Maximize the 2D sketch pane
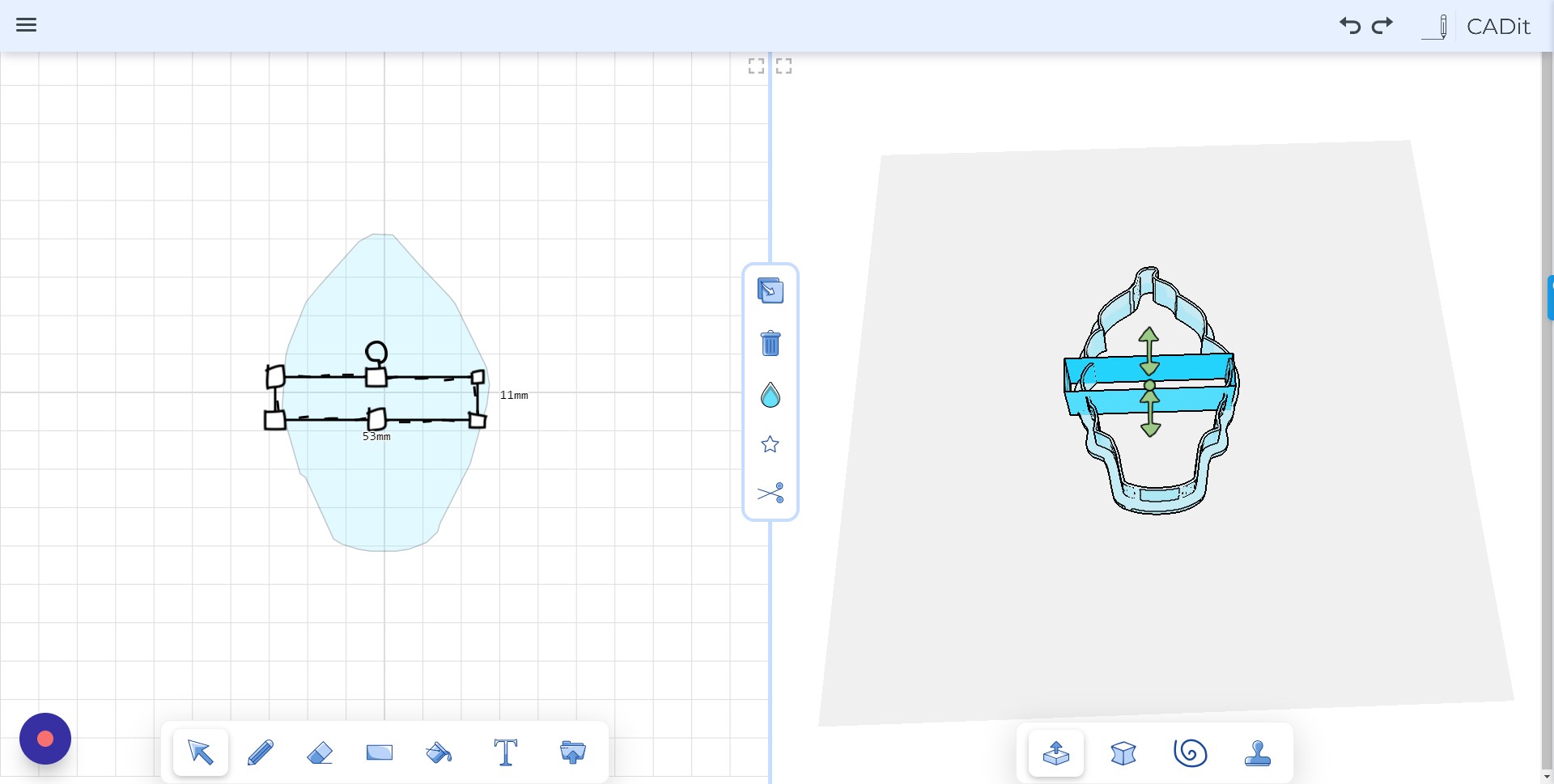1554x784 pixels. [x=756, y=66]
